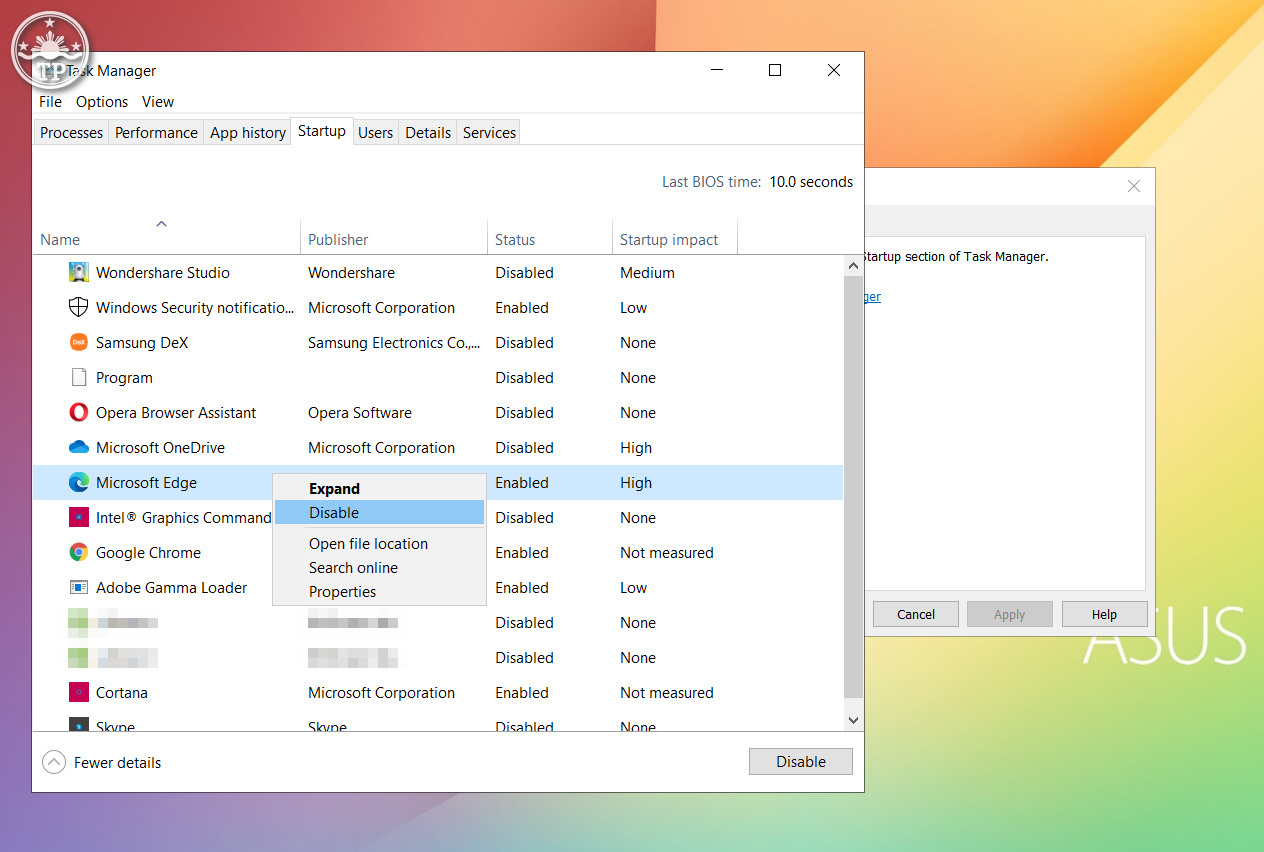
Task: Choose Expand in the context menu
Action: (x=379, y=488)
